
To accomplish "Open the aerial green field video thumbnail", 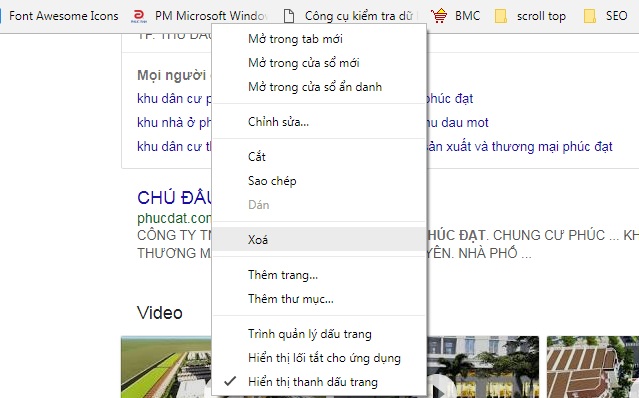I will pos(166,367).
